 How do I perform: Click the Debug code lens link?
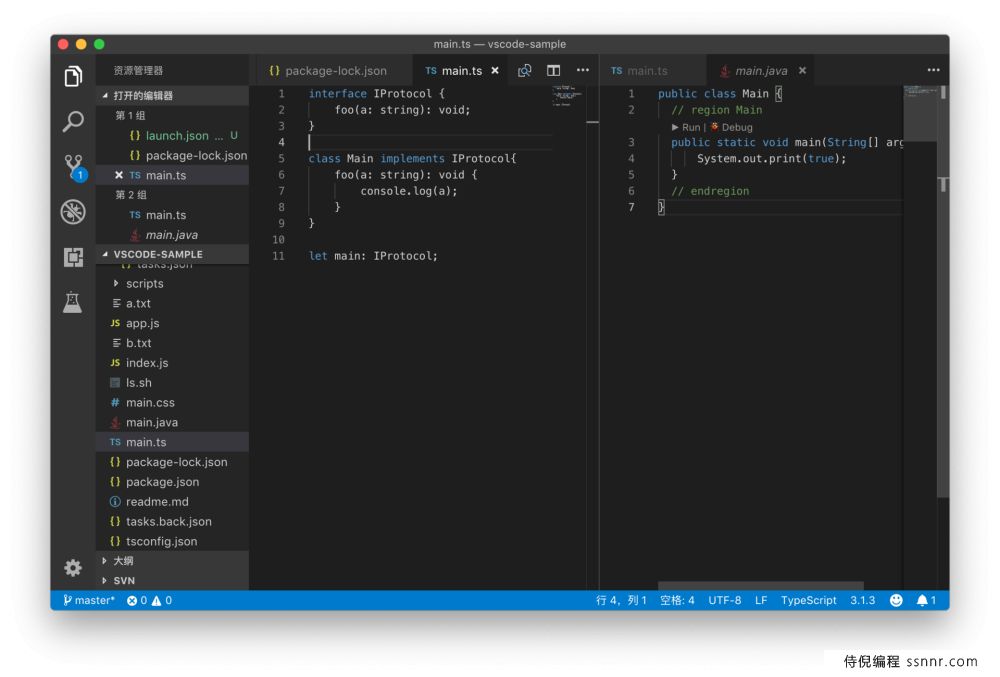[x=732, y=127]
